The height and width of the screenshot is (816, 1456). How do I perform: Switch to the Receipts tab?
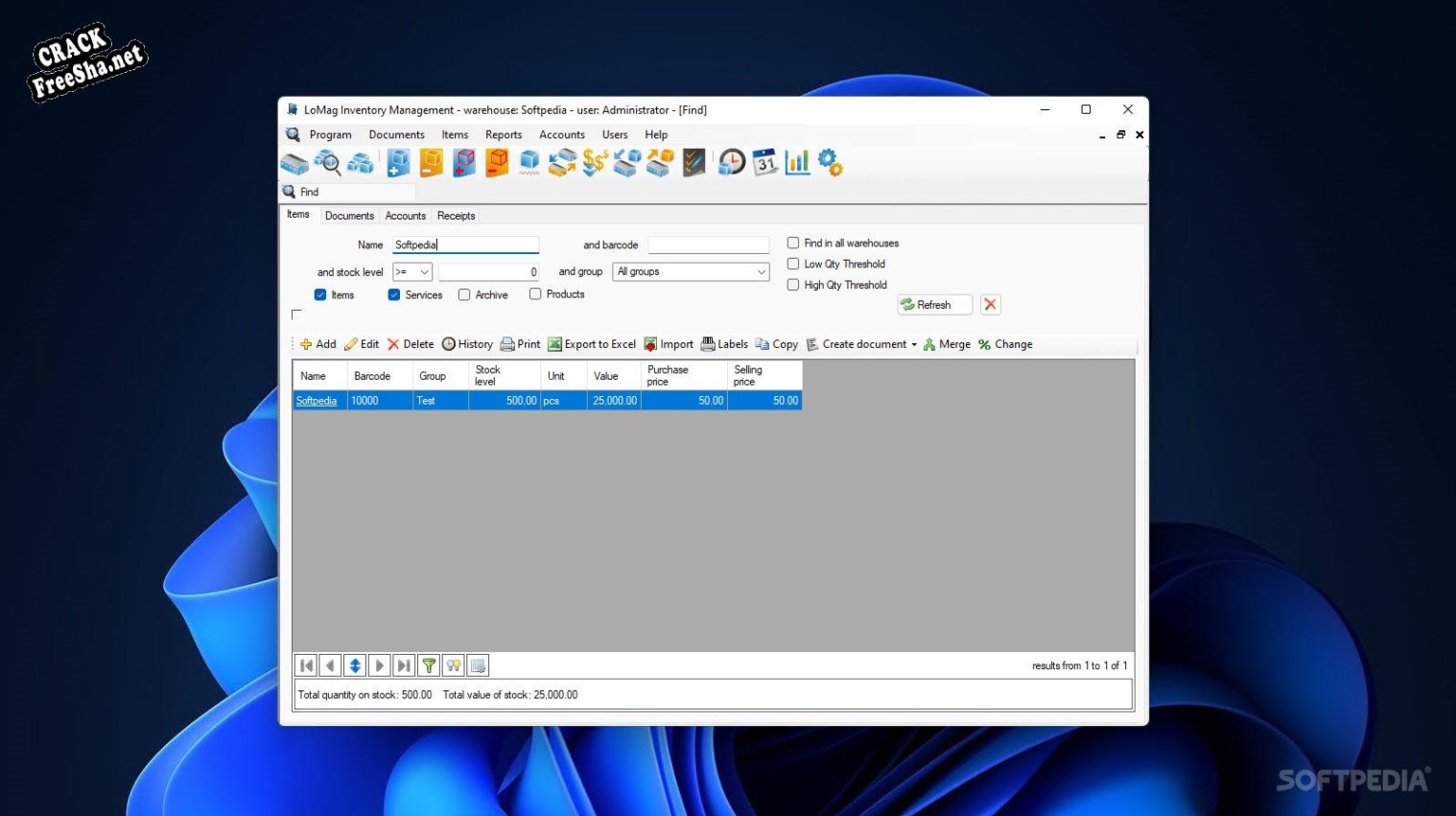pos(456,216)
